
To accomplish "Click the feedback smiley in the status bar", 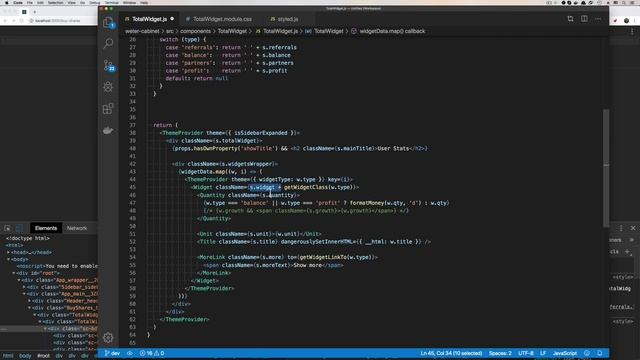I will point(587,353).
